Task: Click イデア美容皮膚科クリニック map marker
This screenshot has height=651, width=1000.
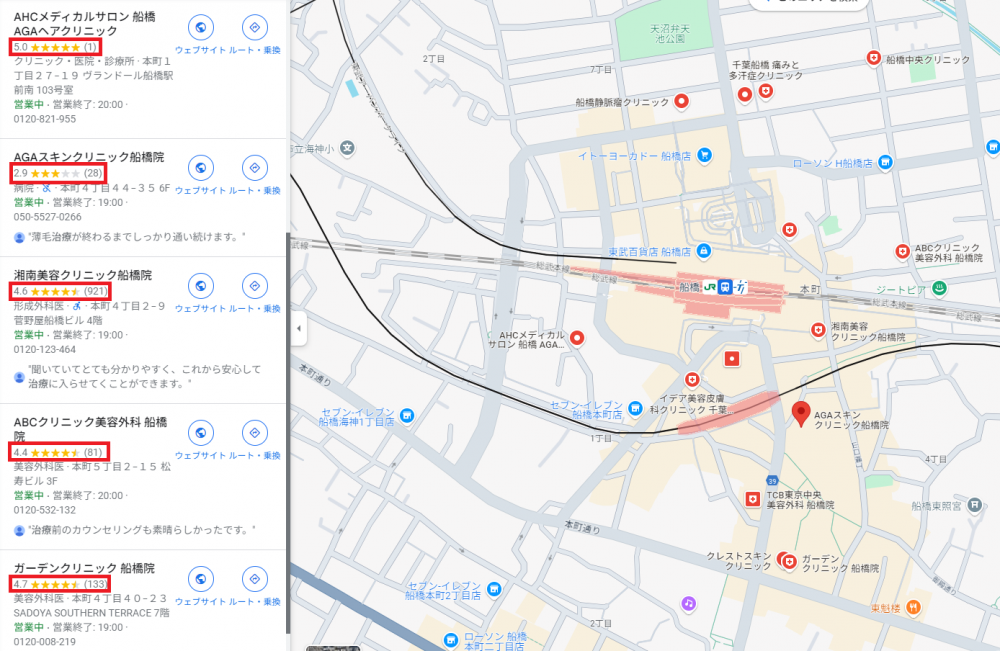Action: point(692,380)
